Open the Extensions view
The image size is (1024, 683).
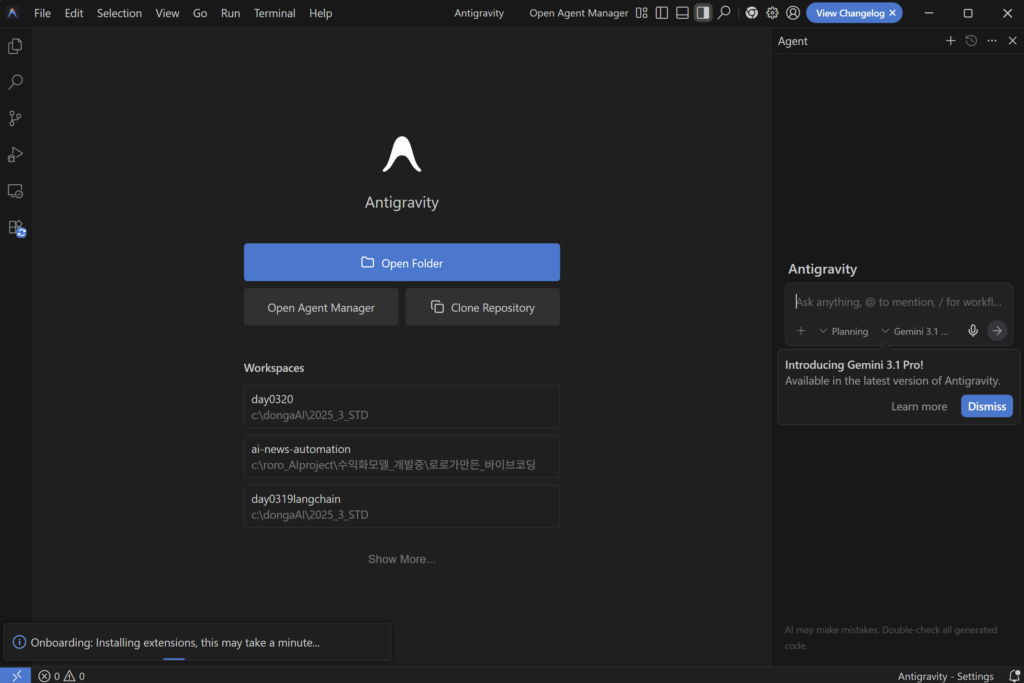(x=16, y=228)
